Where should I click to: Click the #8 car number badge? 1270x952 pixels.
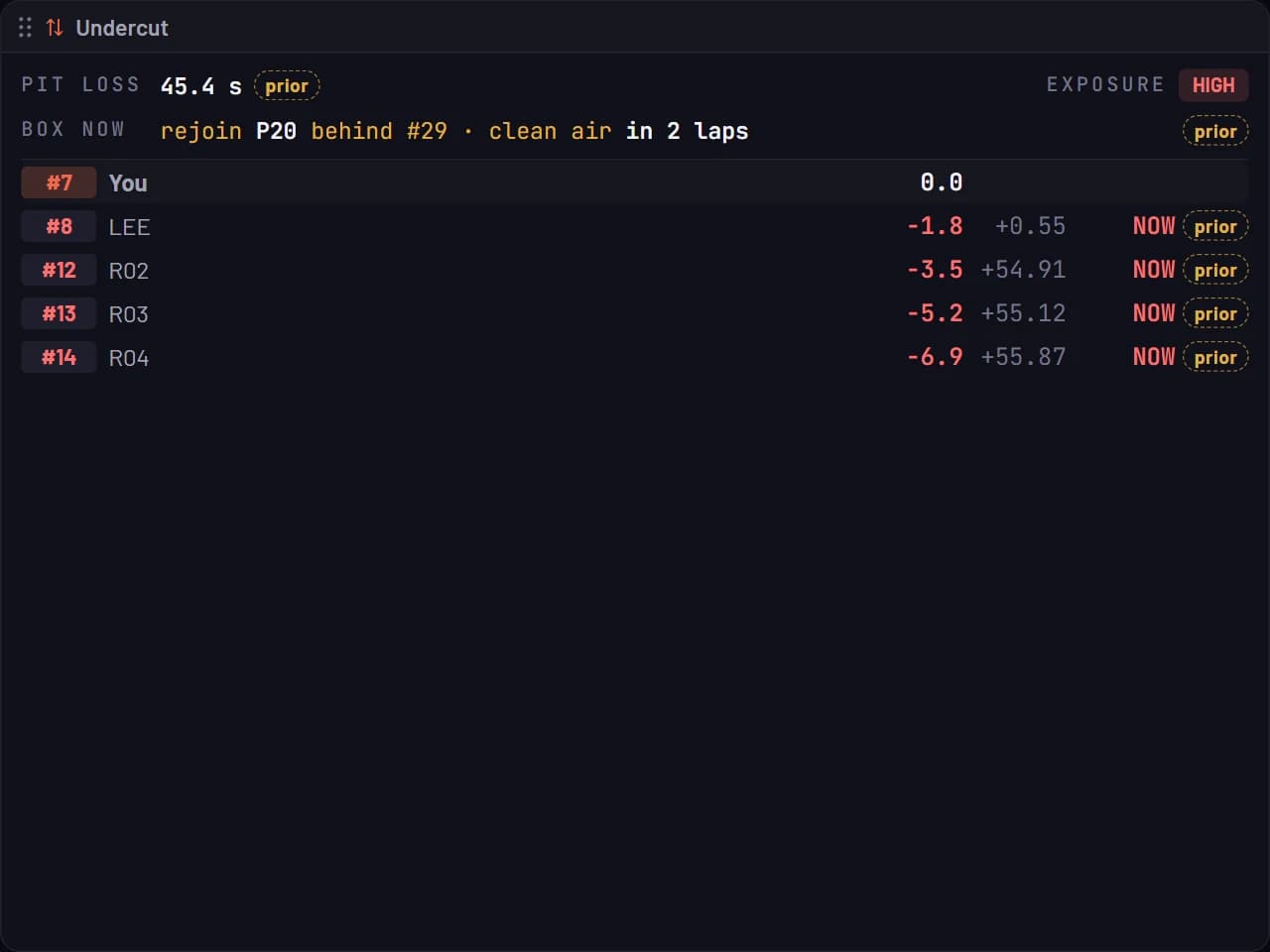59,226
